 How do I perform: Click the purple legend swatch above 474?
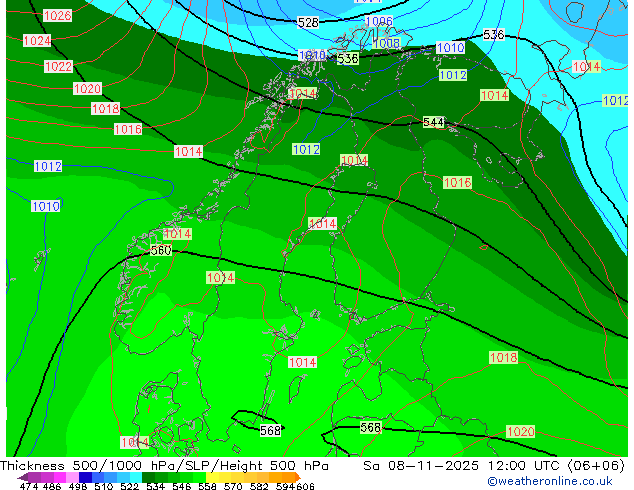pos(34,477)
